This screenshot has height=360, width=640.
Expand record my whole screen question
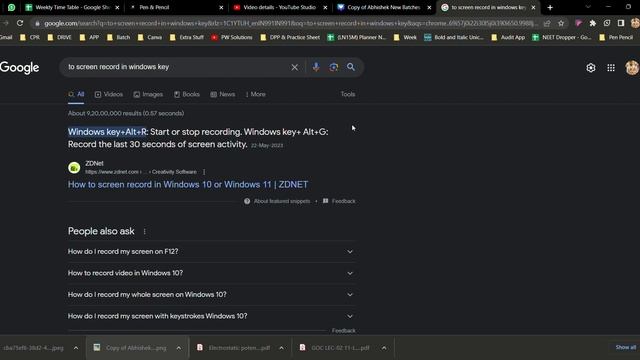pos(211,294)
